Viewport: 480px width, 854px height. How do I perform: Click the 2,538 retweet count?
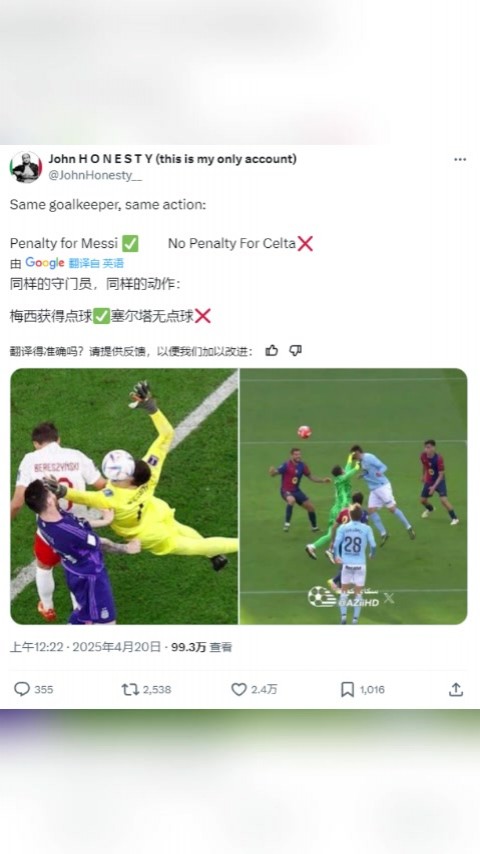click(157, 690)
